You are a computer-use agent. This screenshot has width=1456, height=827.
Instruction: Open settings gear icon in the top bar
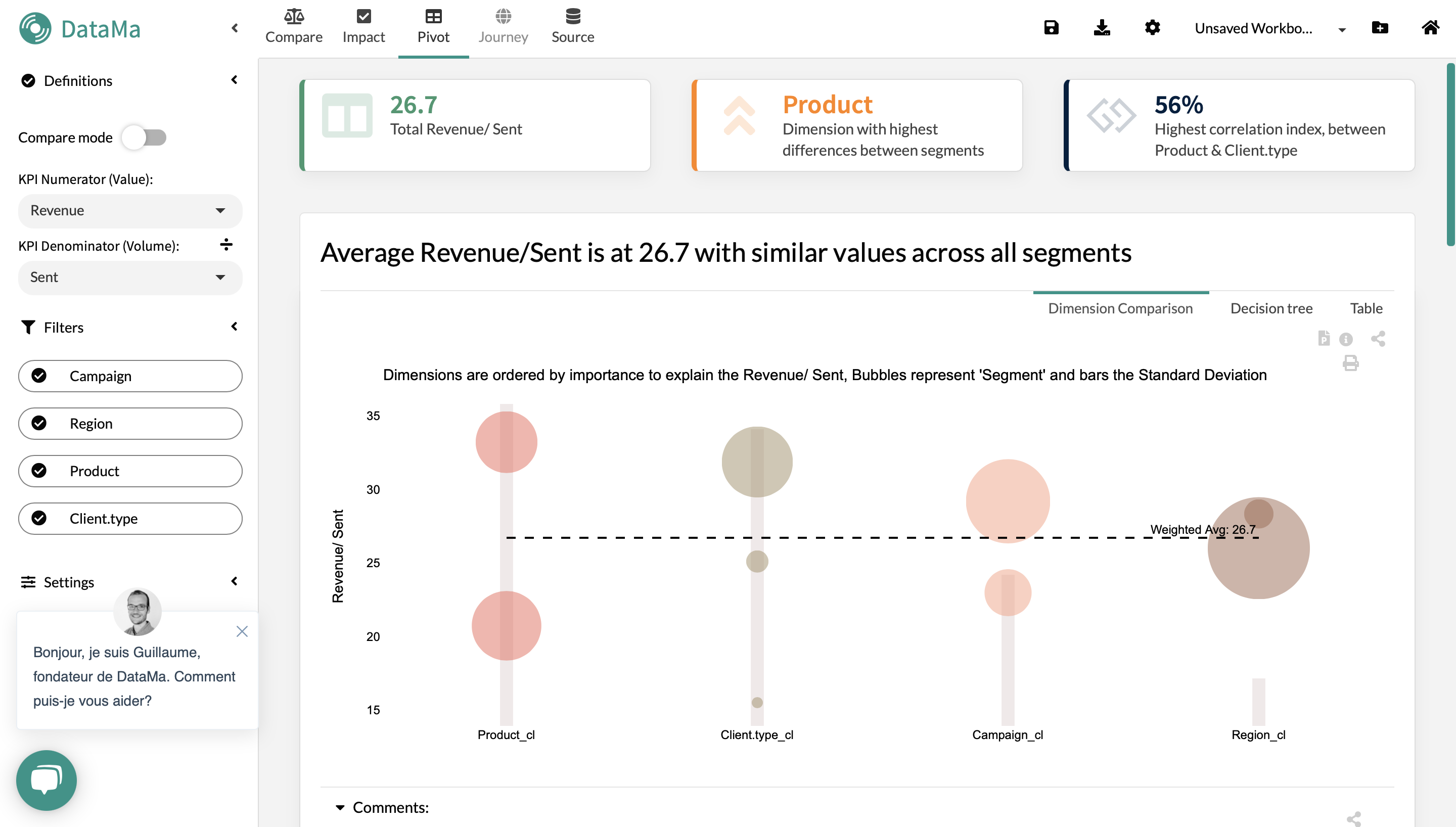click(1152, 27)
